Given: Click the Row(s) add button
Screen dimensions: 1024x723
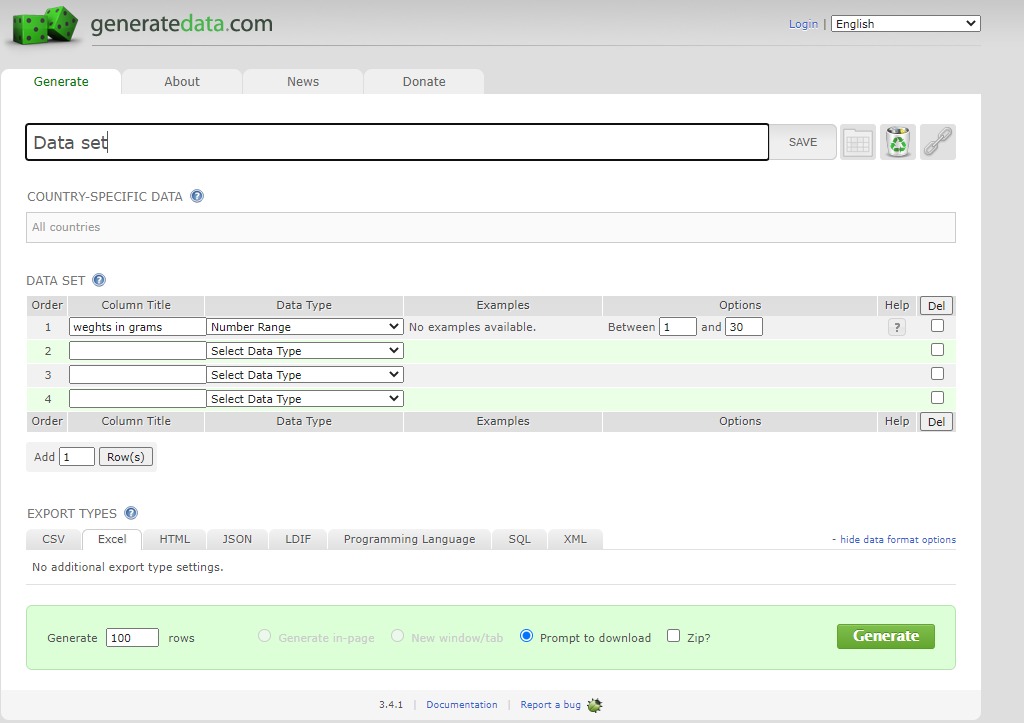Looking at the screenshot, I should pos(126,457).
